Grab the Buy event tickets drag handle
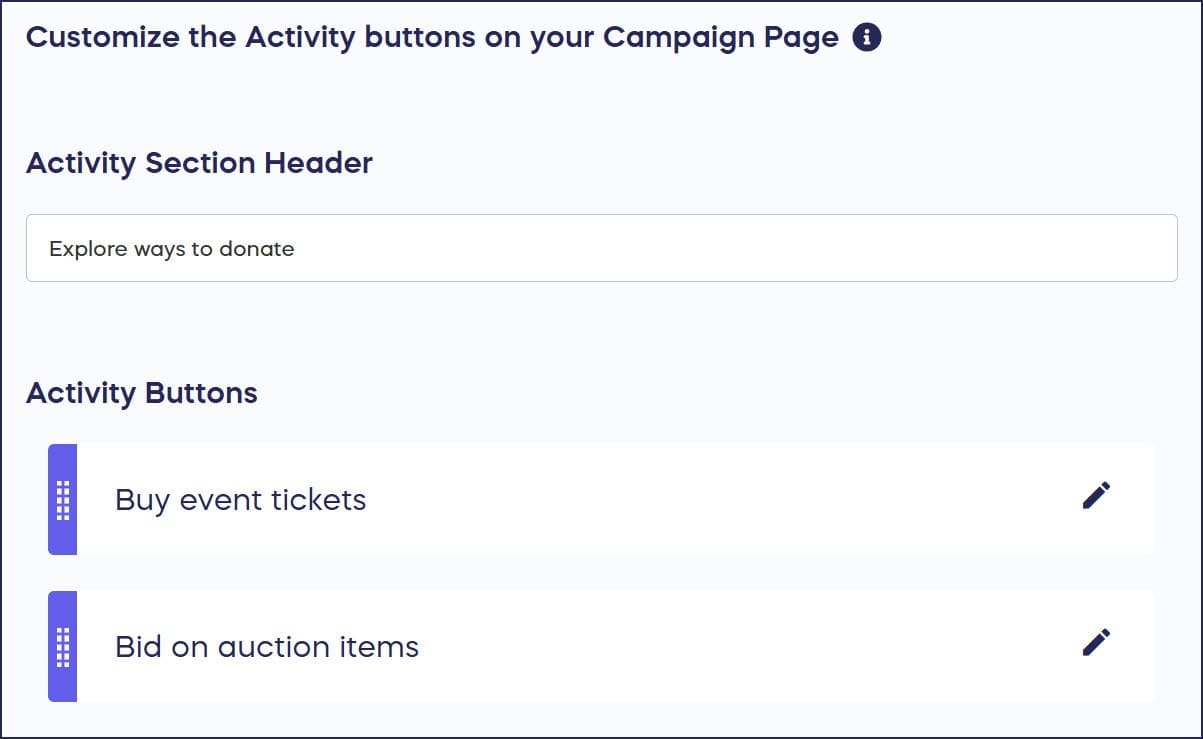 click(x=62, y=499)
